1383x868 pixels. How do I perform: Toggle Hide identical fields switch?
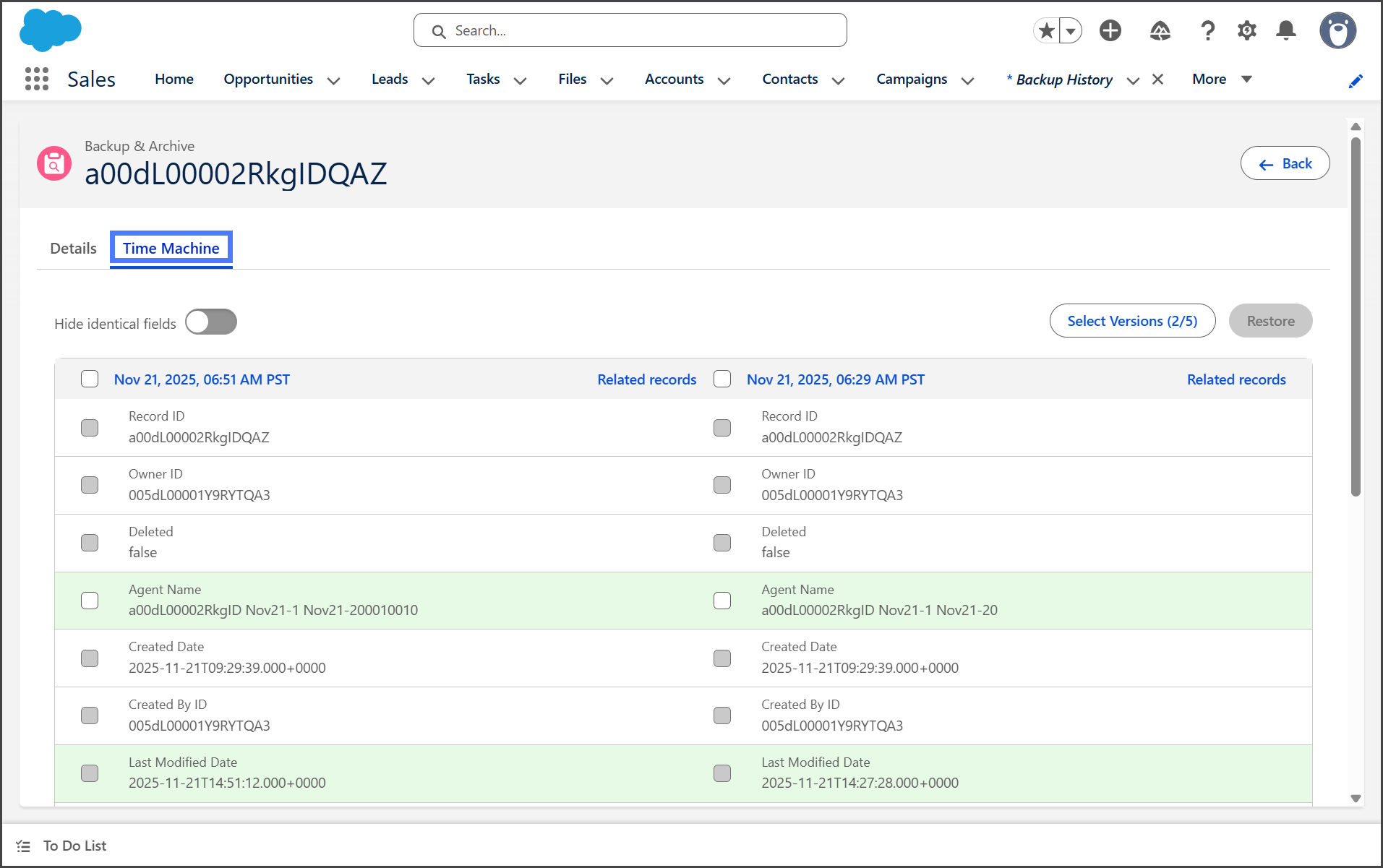click(x=211, y=322)
